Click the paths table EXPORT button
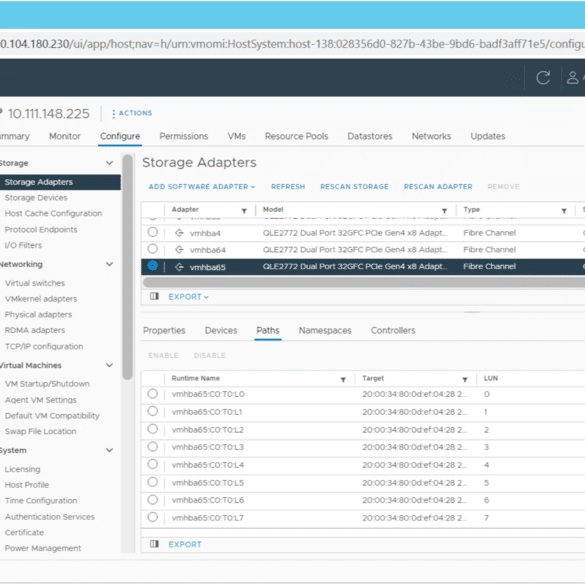Viewport: 585px width, 585px height. pos(185,544)
